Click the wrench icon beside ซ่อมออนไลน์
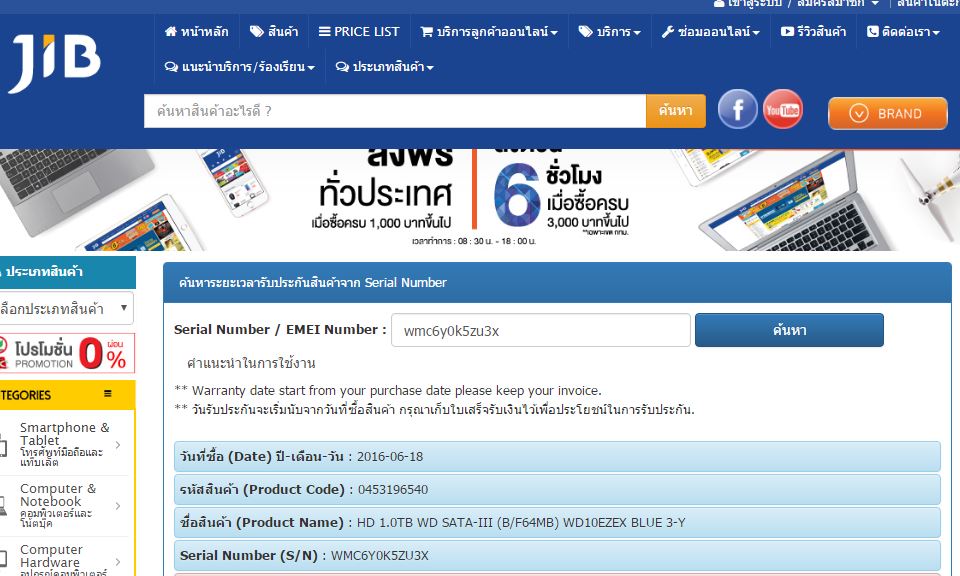Viewport: 960px width, 576px height. [x=667, y=31]
